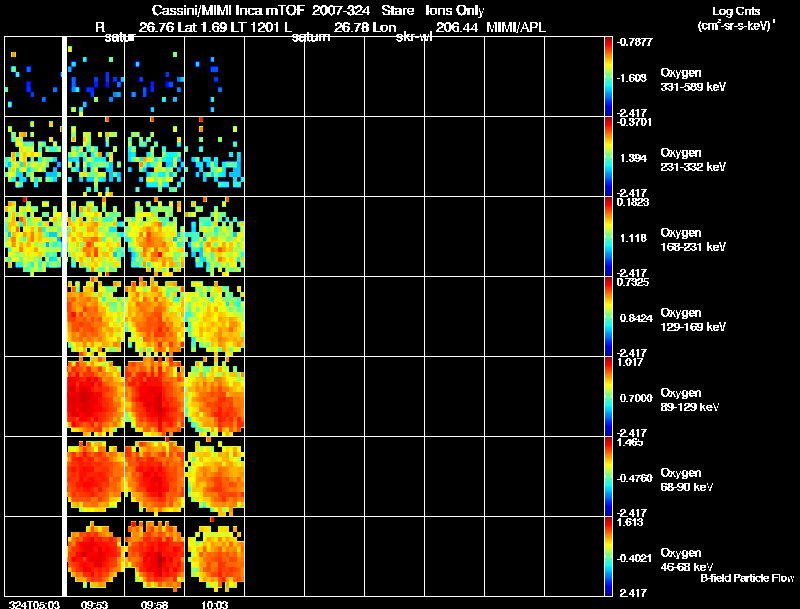
Task: Click the '-0.7877' color scale value
Action: point(634,42)
